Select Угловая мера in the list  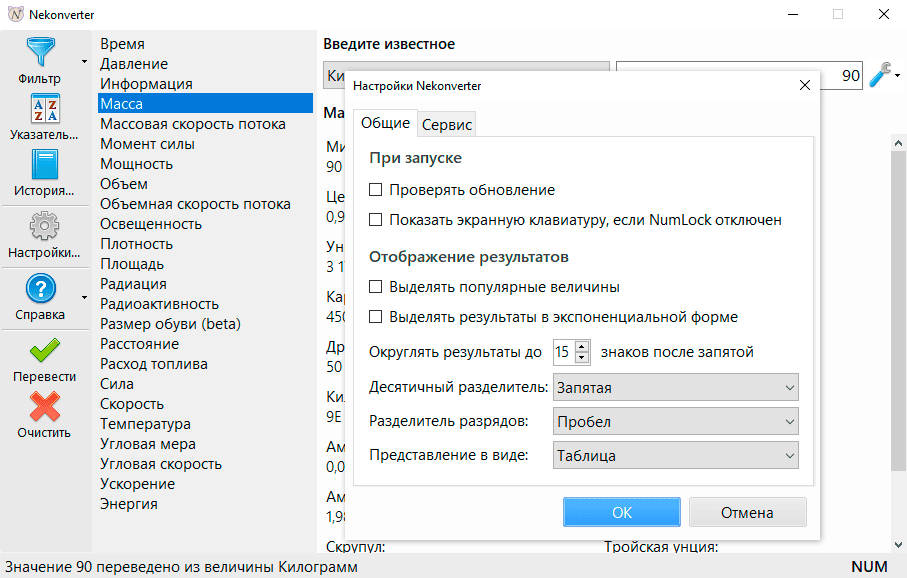tap(148, 444)
